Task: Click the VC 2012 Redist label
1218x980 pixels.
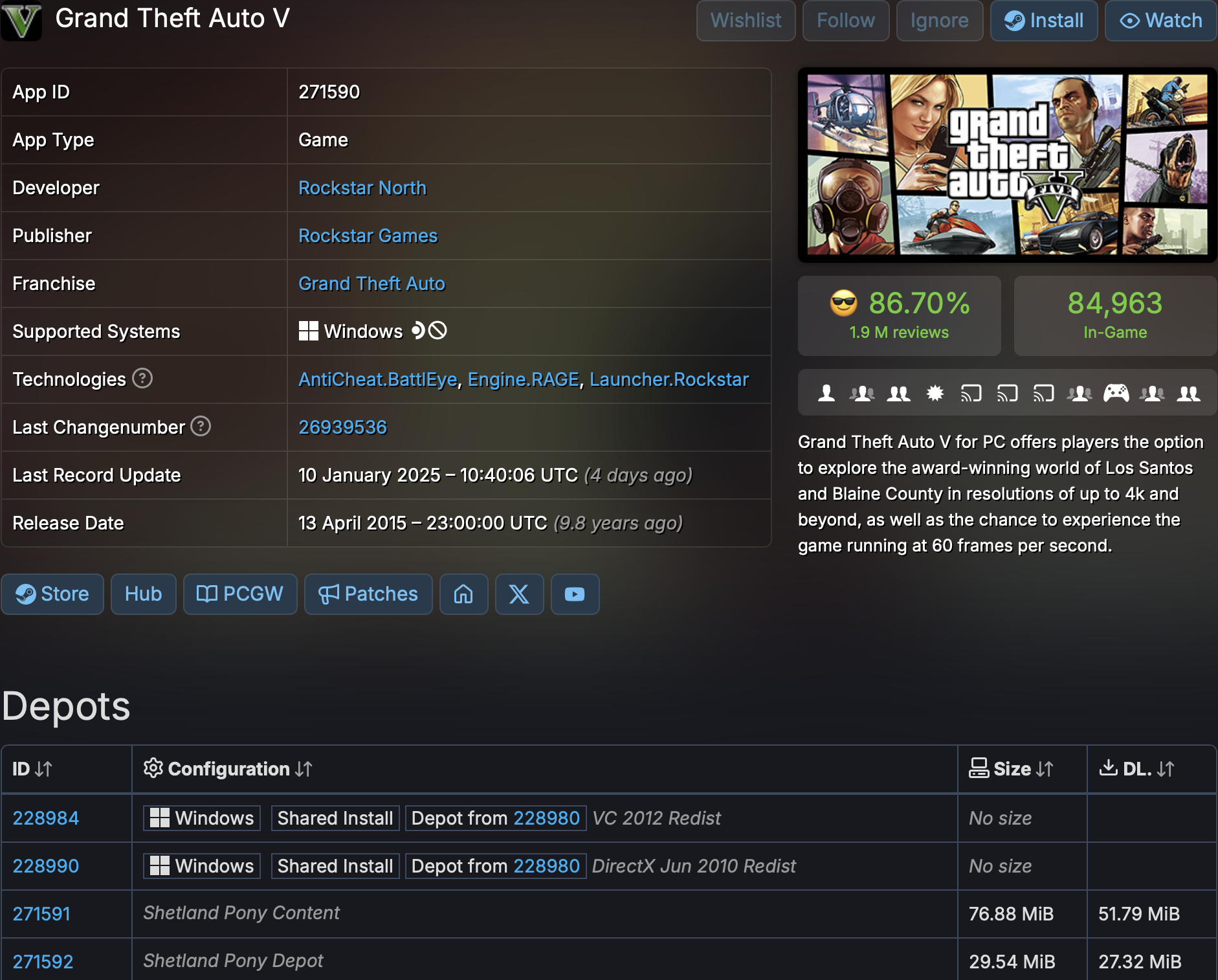Action: point(656,818)
